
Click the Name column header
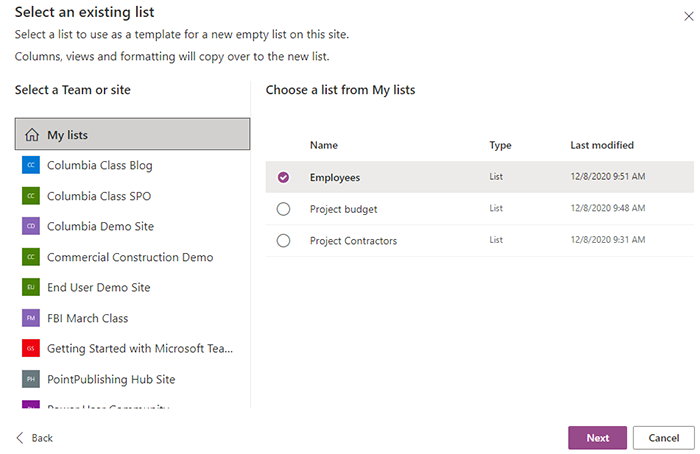pos(324,145)
